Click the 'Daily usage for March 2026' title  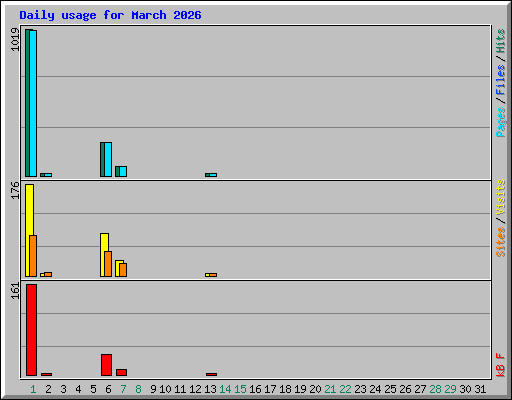click(110, 15)
